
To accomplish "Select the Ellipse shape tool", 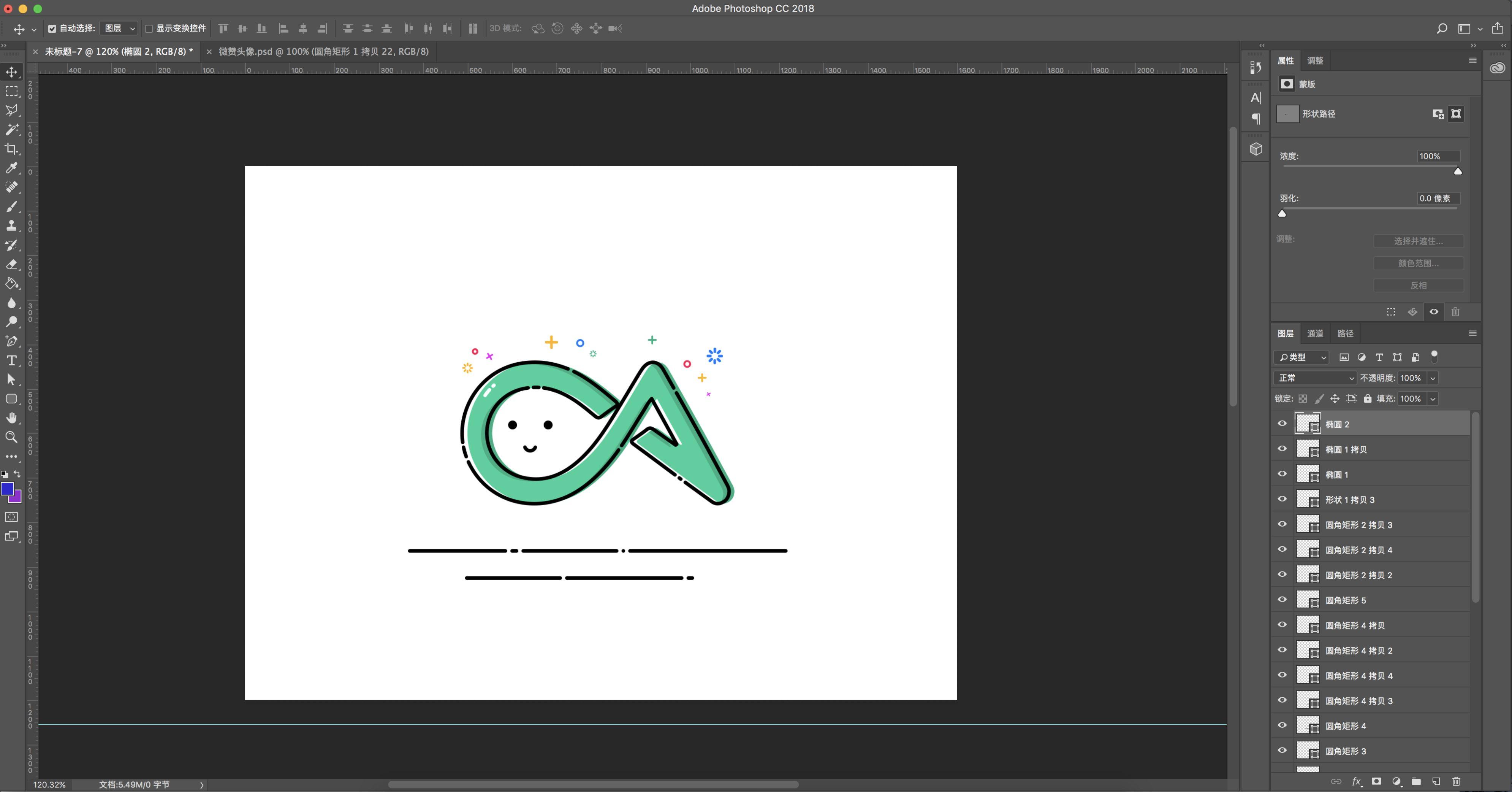I will click(x=12, y=398).
